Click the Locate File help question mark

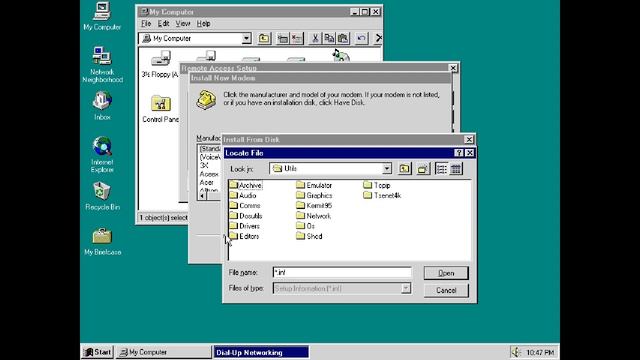(459, 153)
